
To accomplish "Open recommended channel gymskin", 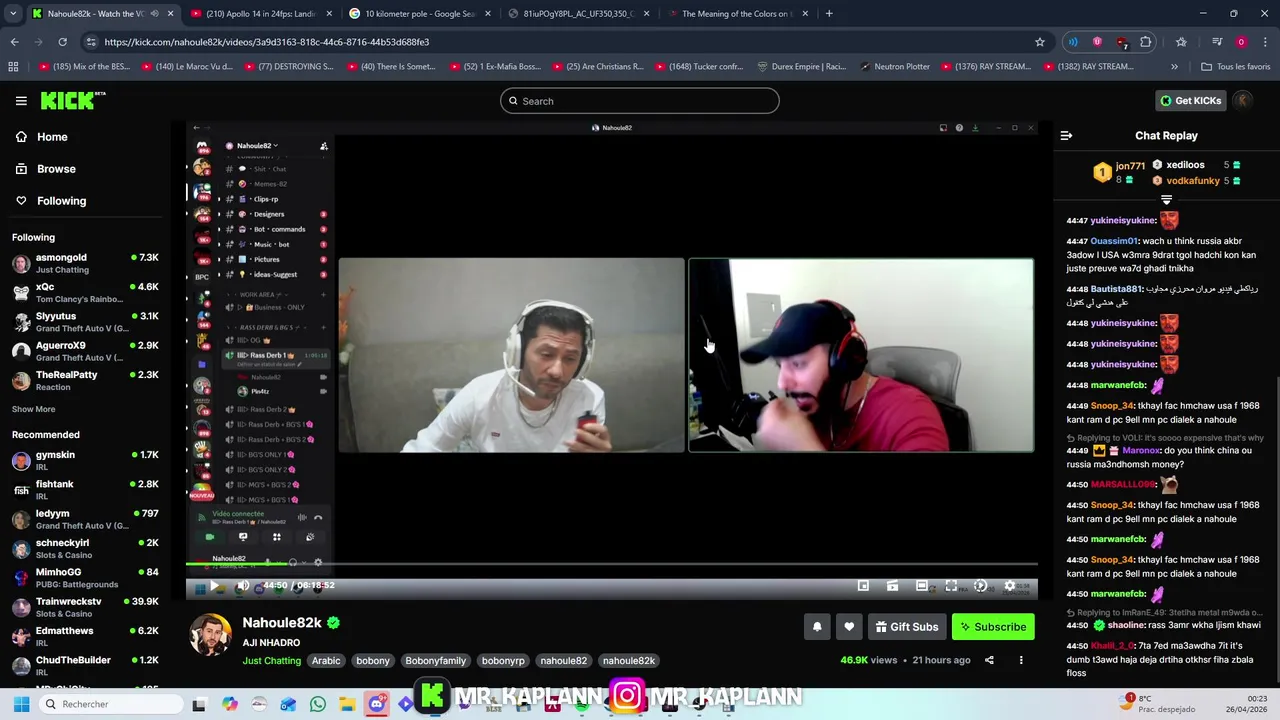I will coord(86,461).
